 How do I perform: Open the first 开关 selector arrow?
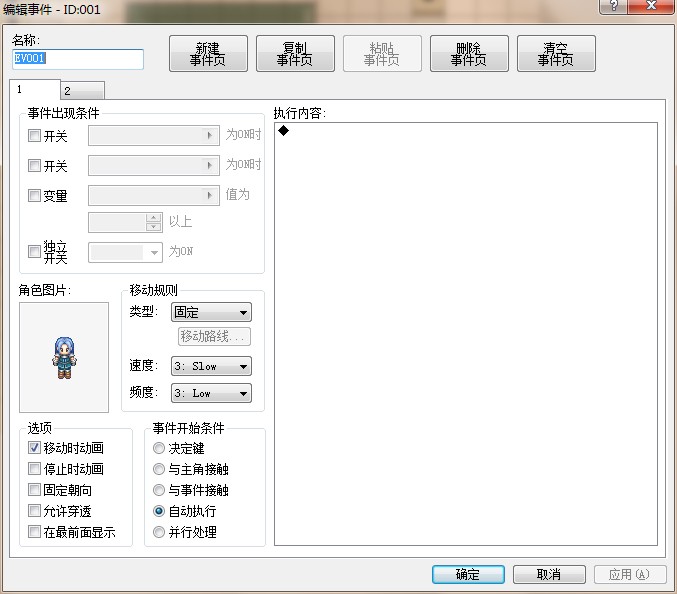click(x=210, y=136)
